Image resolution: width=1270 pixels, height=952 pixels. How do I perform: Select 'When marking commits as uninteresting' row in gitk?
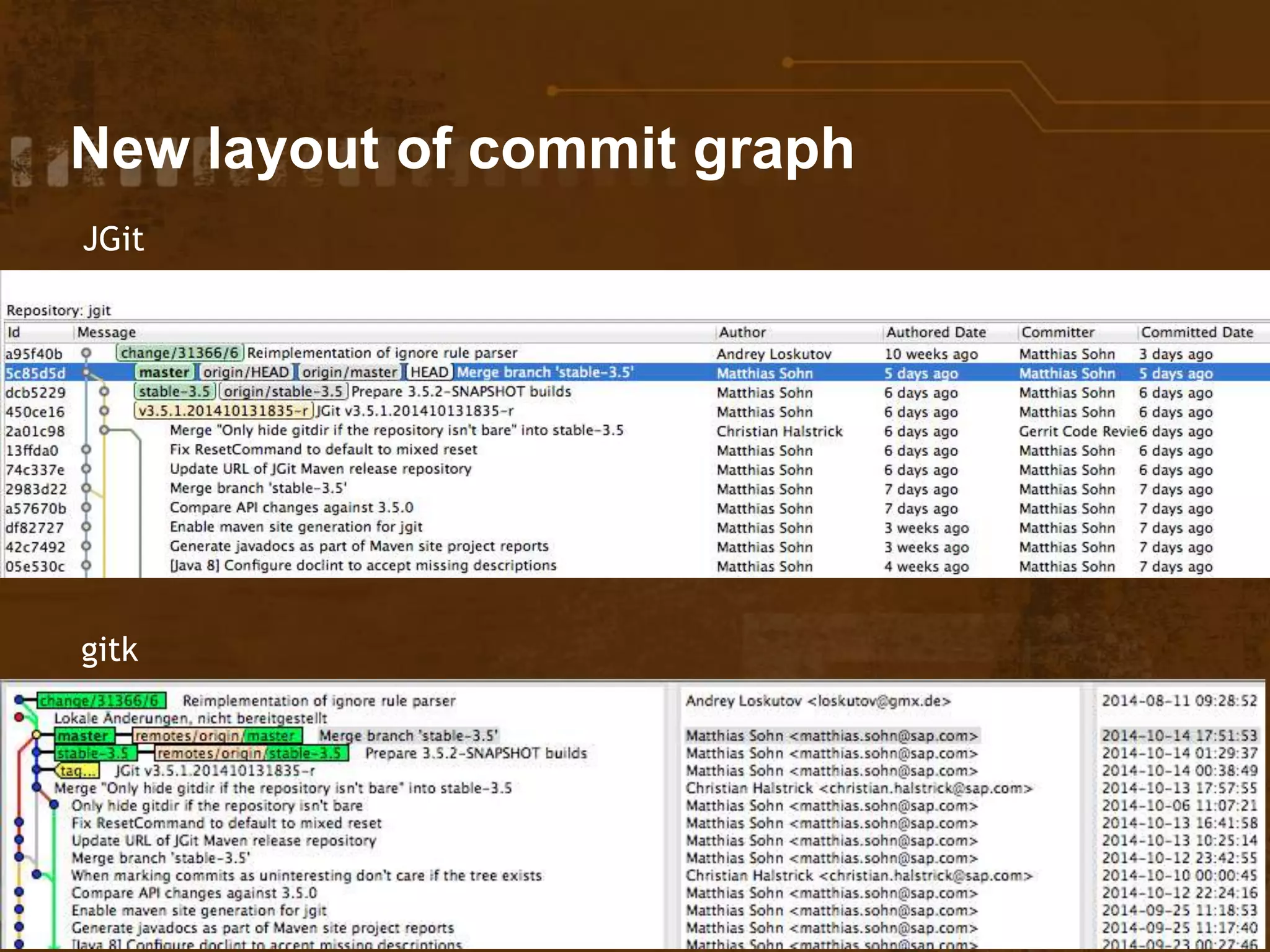tap(306, 876)
